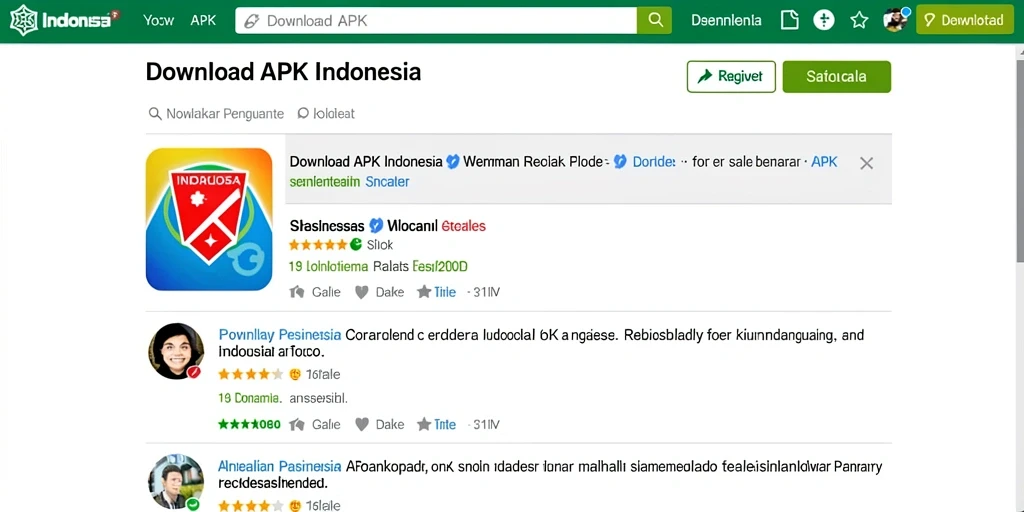Click the Indonsa site logo
The height and width of the screenshot is (512, 1024).
tap(65, 20)
